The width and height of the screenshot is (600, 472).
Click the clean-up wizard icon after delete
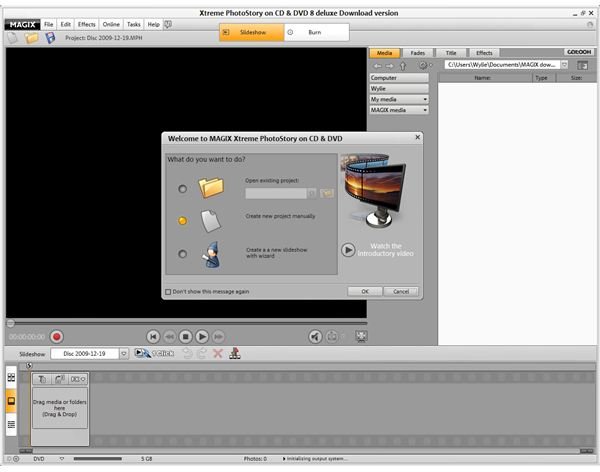click(x=235, y=353)
